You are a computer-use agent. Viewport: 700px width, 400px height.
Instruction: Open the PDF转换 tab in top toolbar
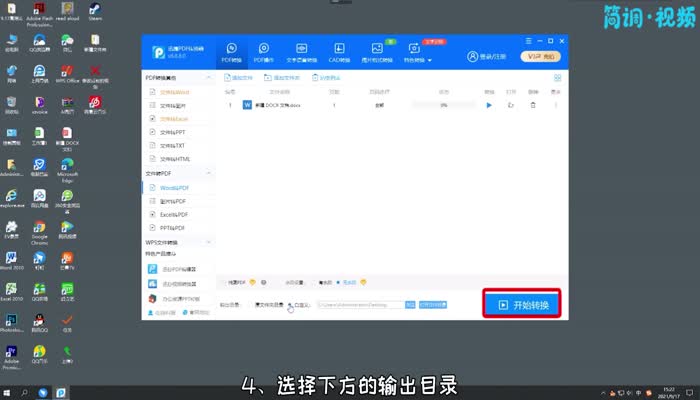(x=232, y=52)
